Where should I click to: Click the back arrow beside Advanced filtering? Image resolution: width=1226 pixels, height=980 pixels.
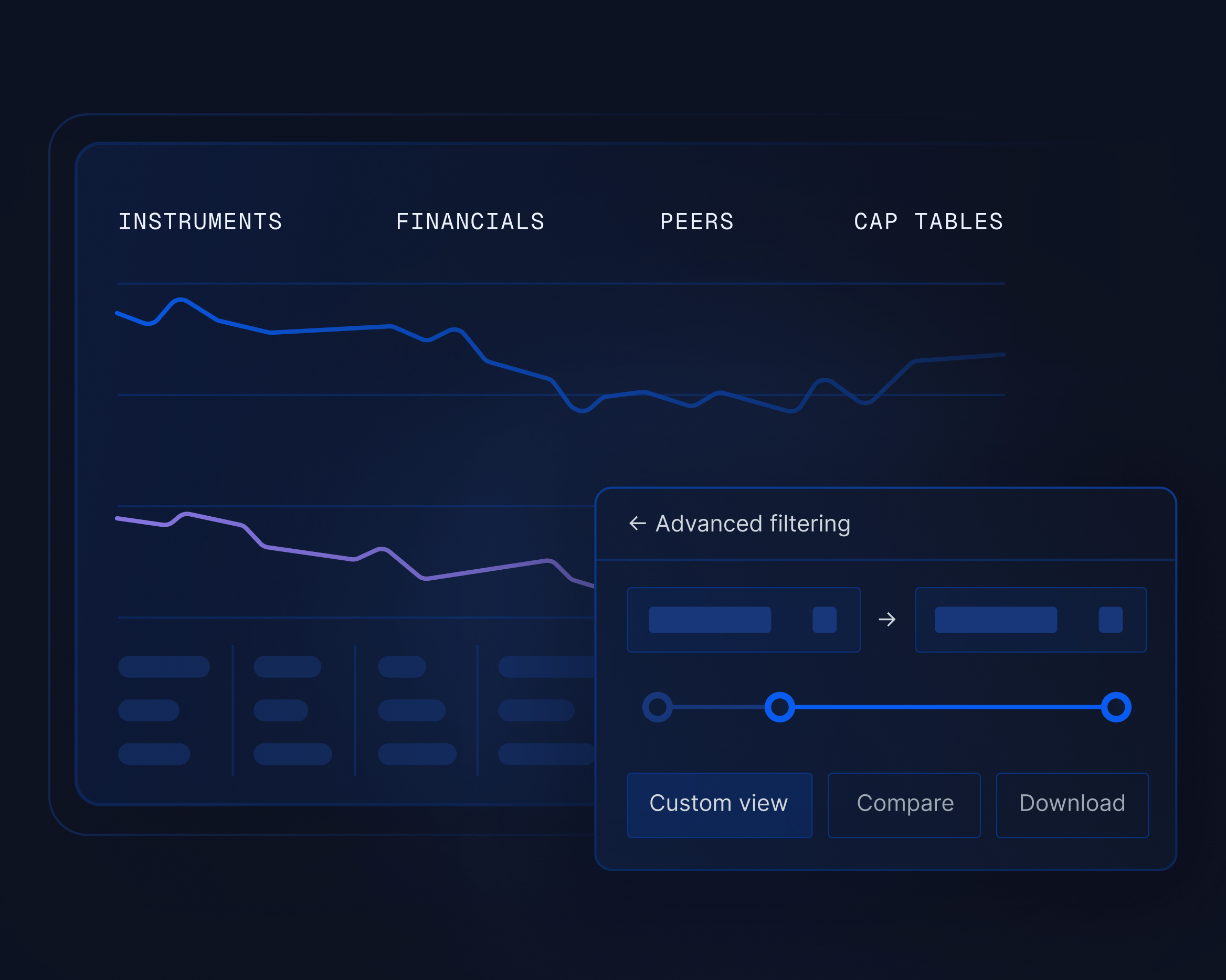pos(638,524)
